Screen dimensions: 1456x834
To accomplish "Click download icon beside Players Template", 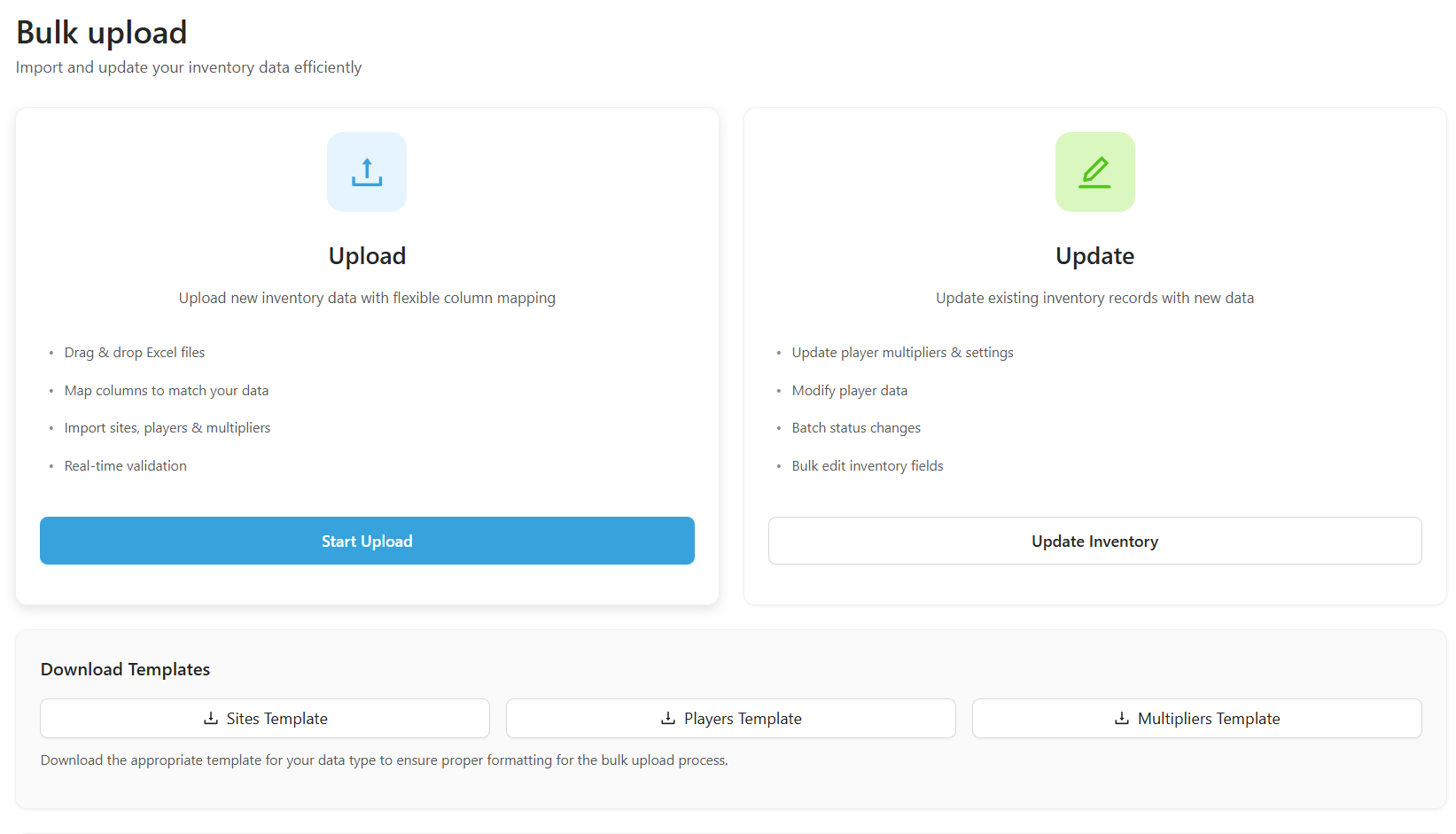I will click(x=668, y=718).
